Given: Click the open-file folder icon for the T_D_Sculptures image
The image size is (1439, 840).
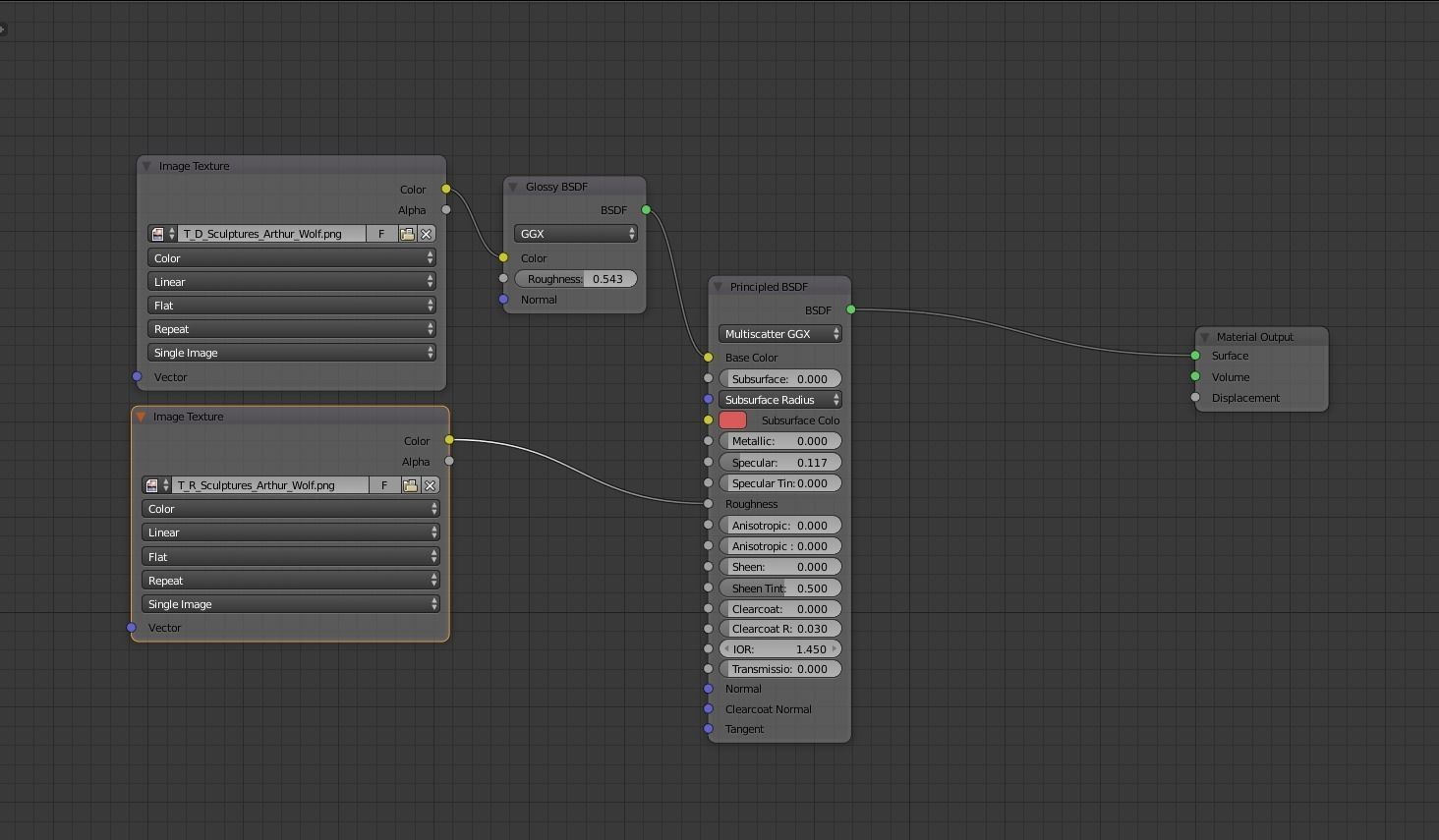Looking at the screenshot, I should tap(407, 234).
